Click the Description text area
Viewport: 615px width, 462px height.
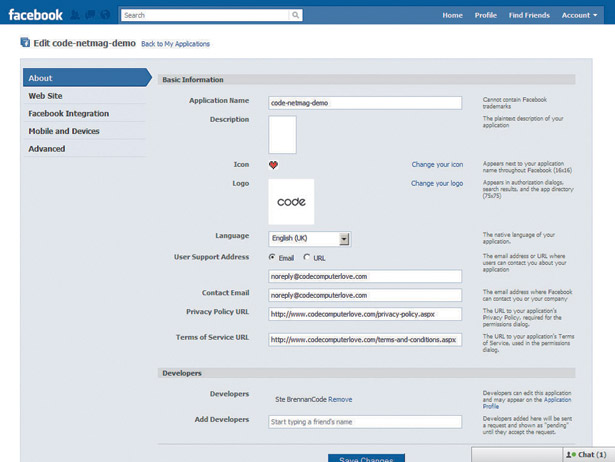click(282, 135)
